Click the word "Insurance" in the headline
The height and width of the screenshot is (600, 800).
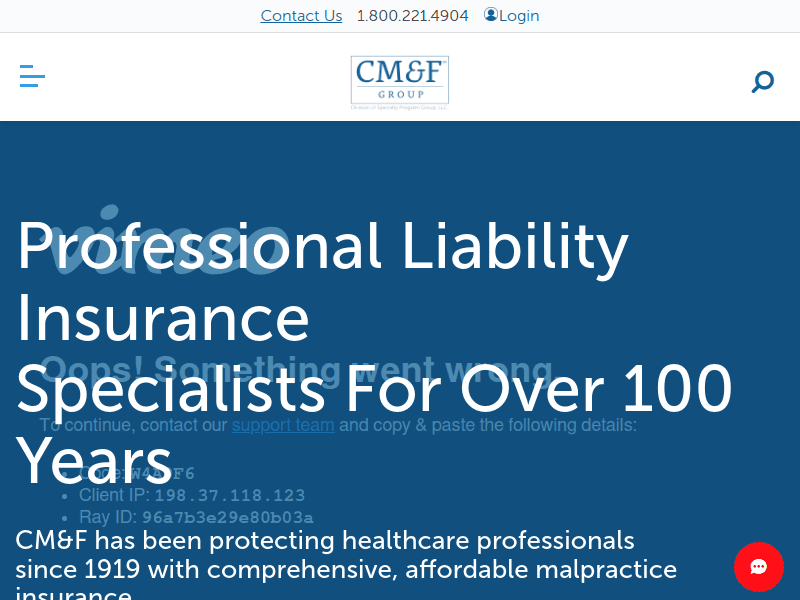point(163,318)
